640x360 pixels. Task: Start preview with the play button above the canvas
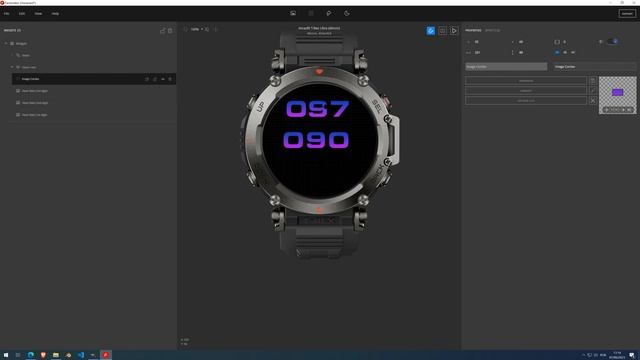(x=454, y=31)
